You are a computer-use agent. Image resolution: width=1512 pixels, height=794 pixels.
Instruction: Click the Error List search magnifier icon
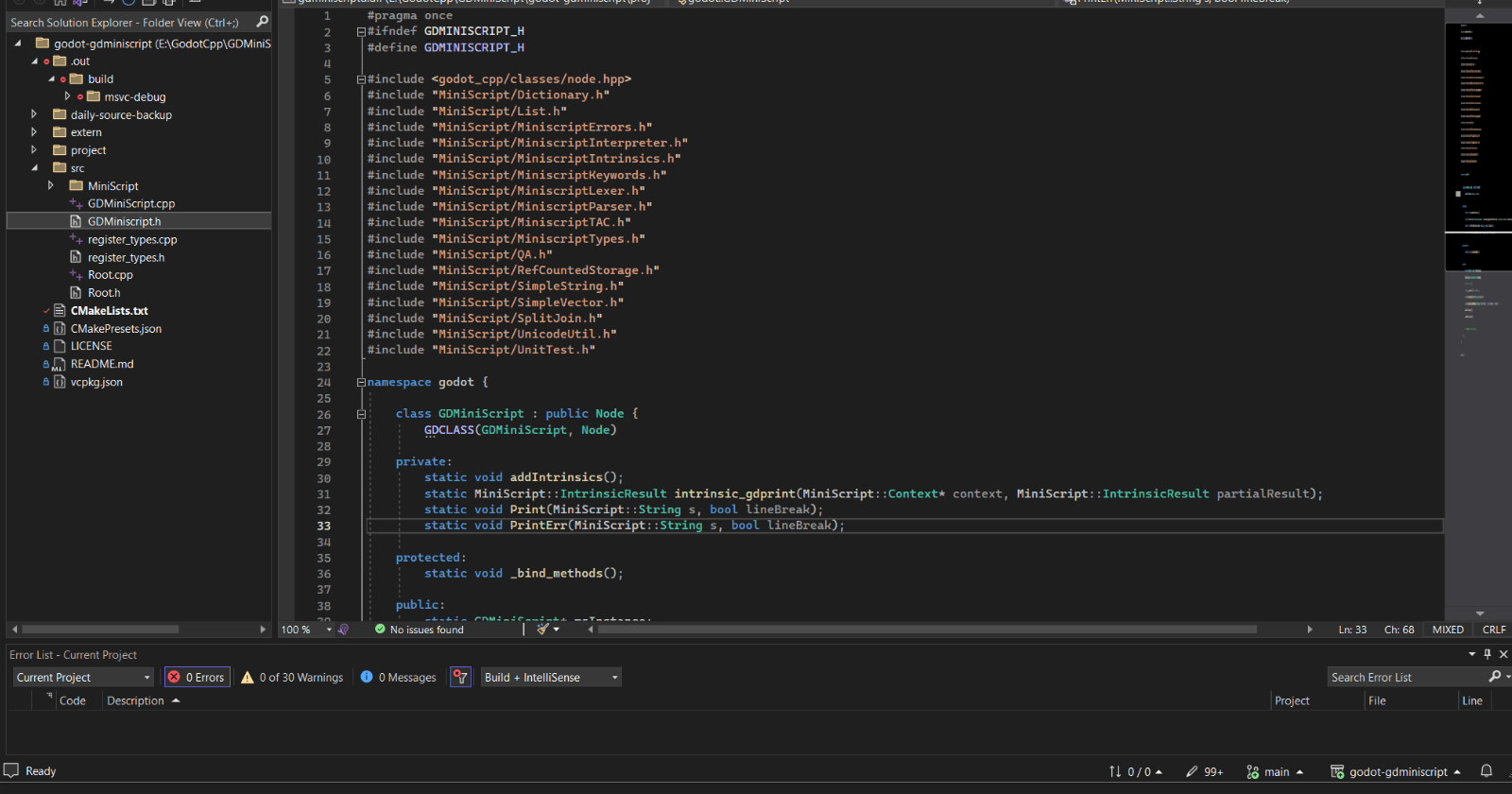(1495, 677)
